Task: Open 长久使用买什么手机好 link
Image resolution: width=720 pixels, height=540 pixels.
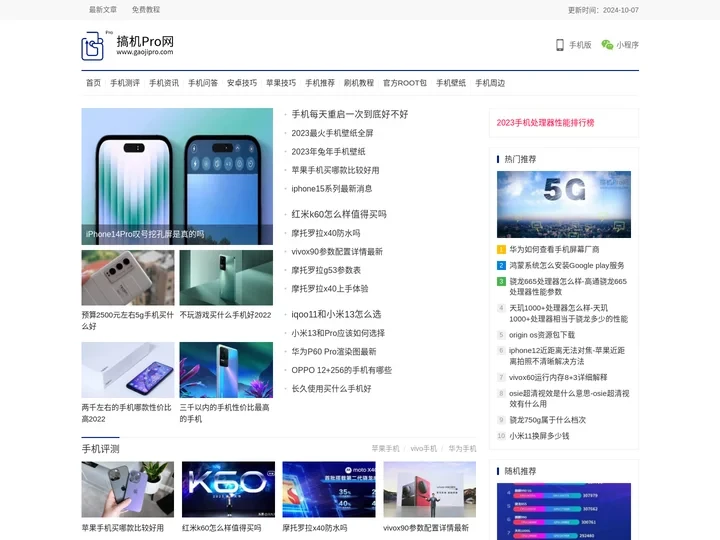Action: (x=332, y=389)
